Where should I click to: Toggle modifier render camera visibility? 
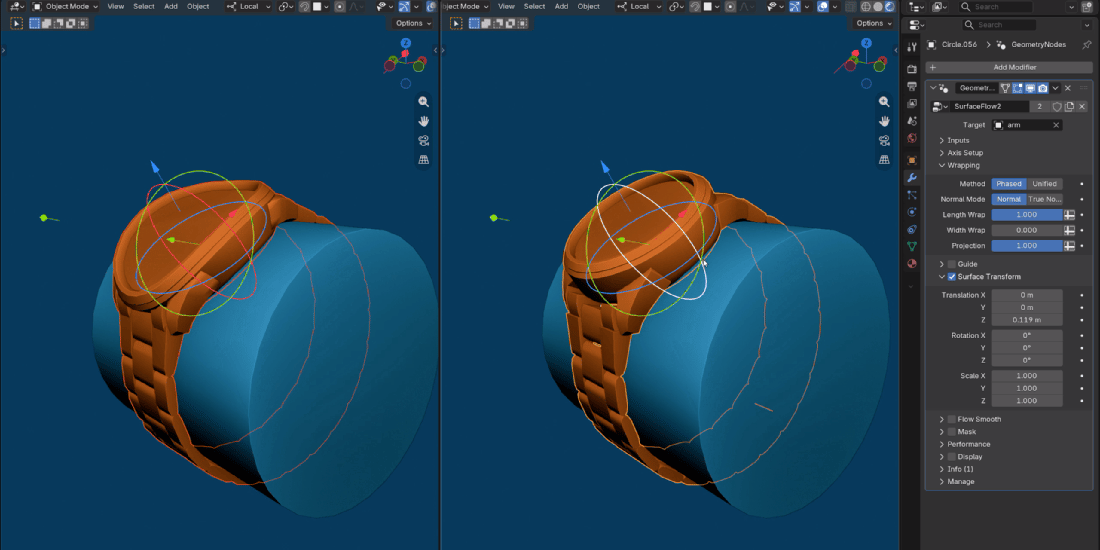pos(1042,88)
